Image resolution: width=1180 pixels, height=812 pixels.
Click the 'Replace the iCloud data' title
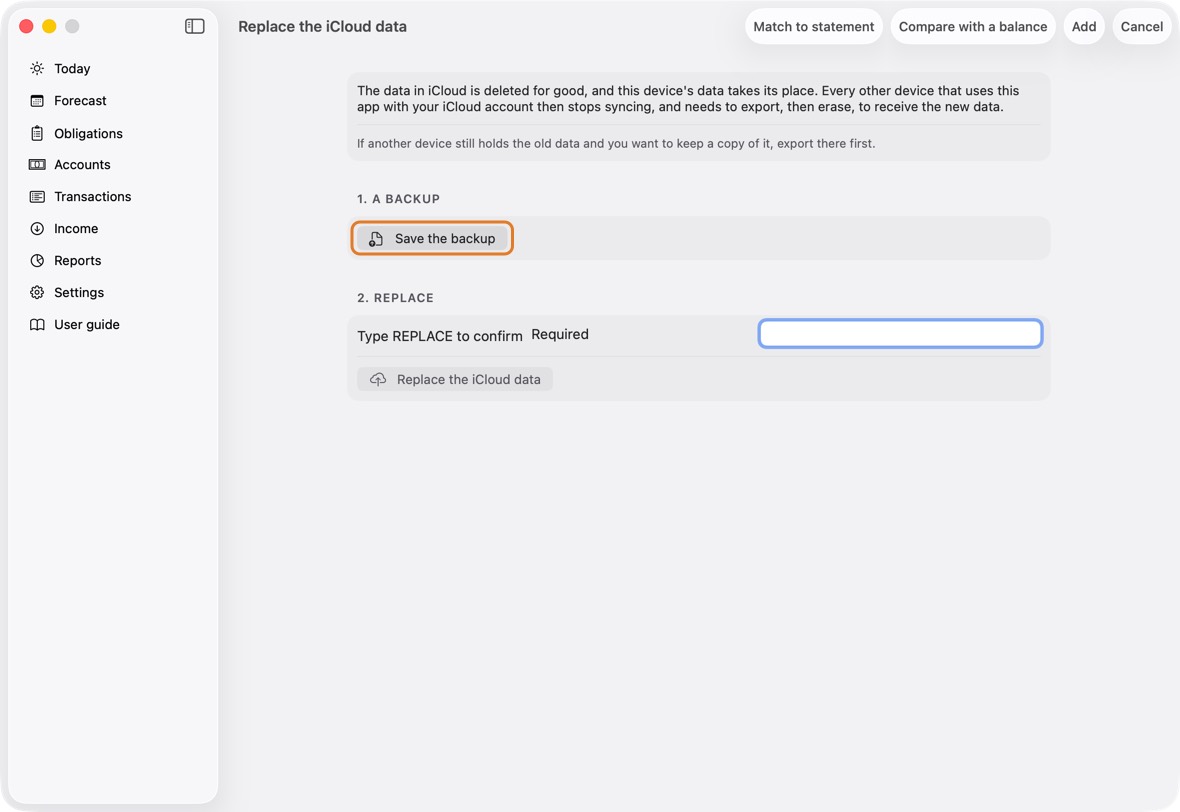[x=322, y=26]
